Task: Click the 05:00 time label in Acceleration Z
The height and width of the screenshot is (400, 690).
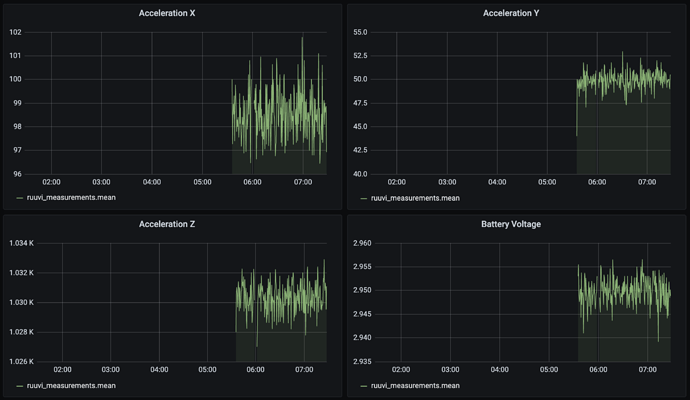Action: point(207,370)
